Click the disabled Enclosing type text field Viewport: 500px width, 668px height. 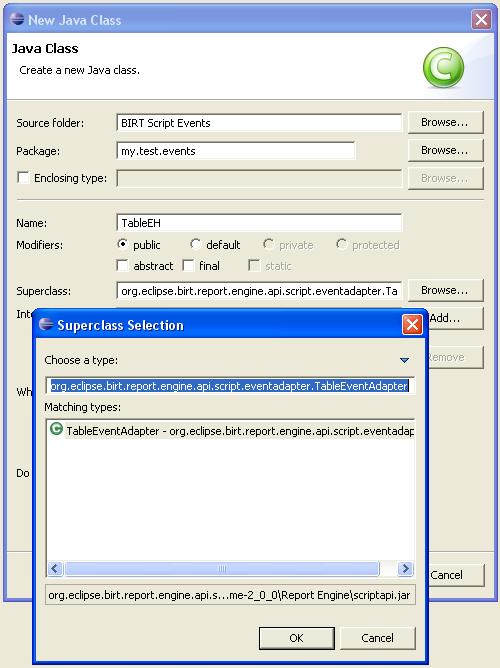point(259,178)
